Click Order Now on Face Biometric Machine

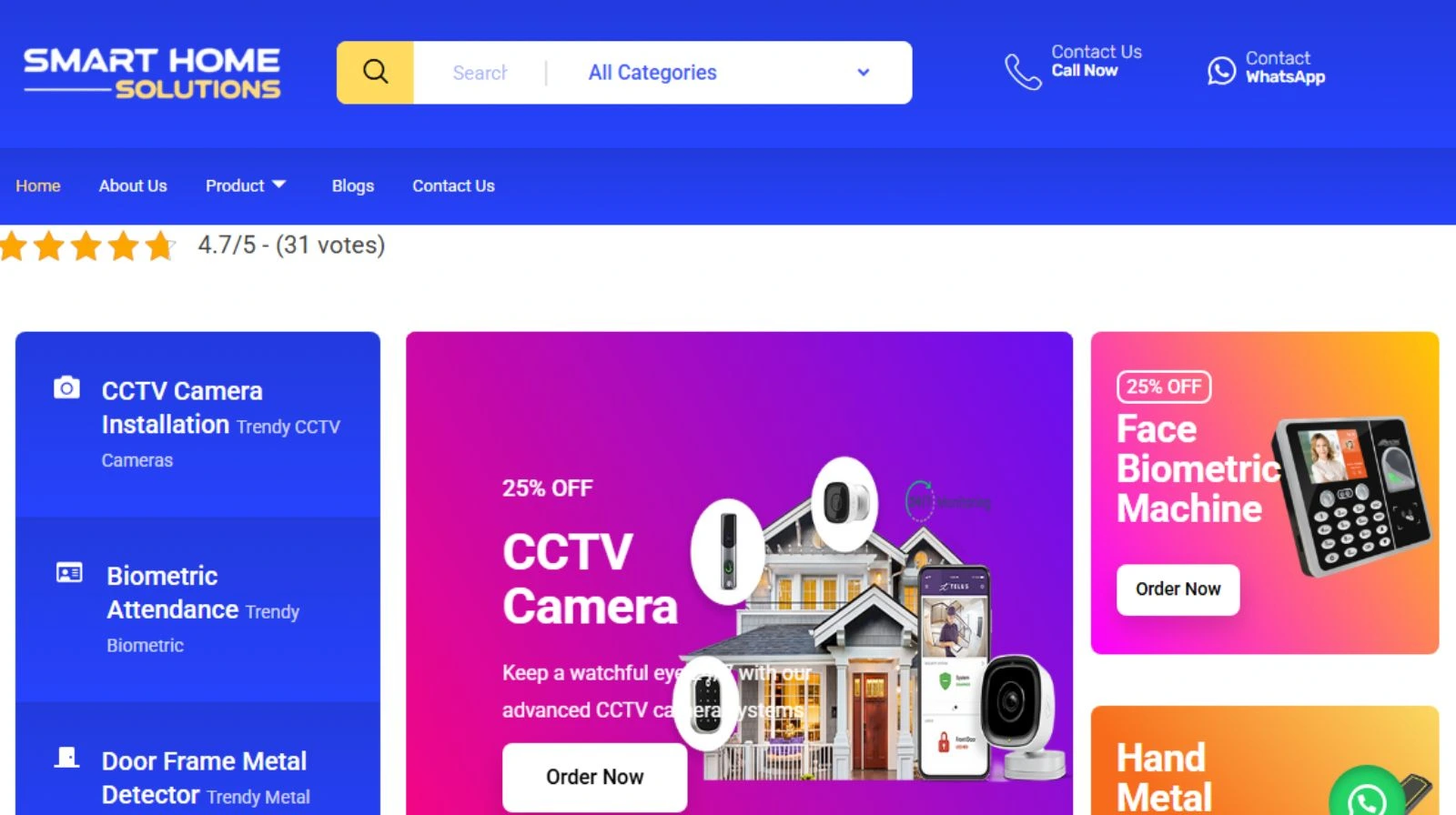(1178, 589)
